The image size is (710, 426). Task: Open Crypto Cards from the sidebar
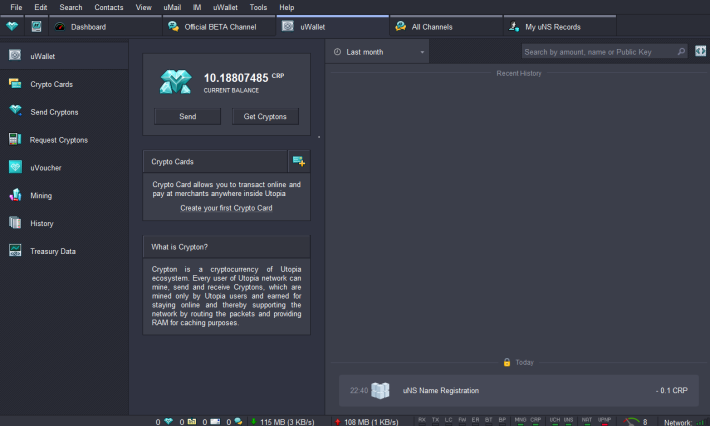[64, 84]
